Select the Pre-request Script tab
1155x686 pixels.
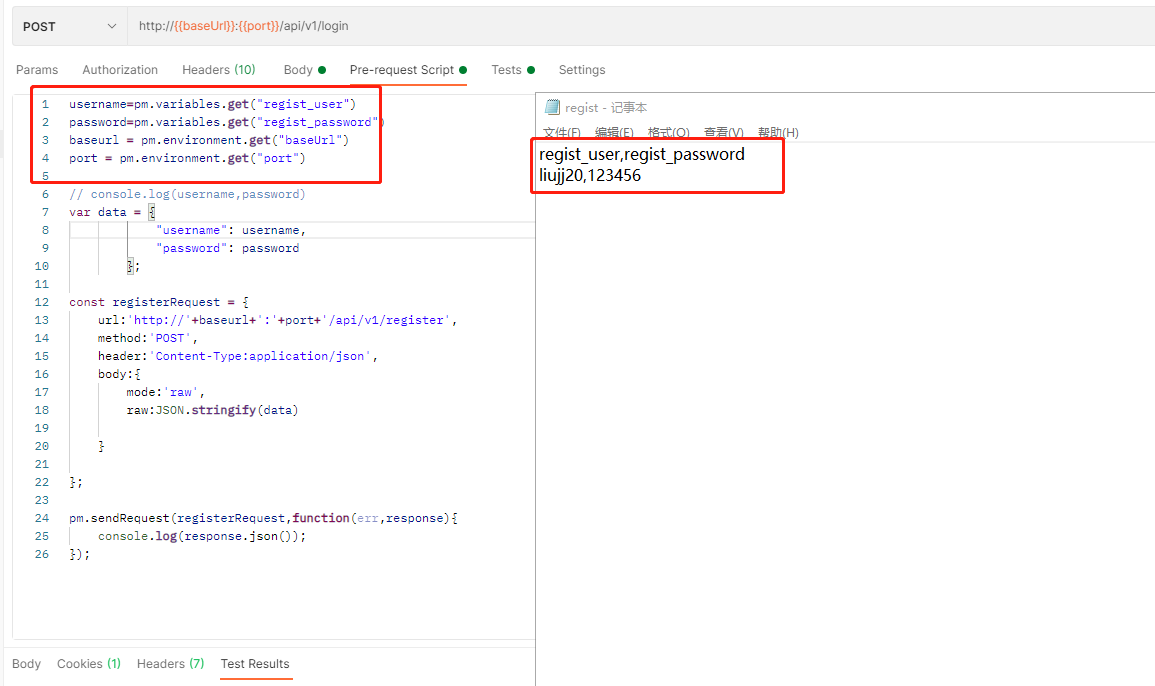coord(408,70)
